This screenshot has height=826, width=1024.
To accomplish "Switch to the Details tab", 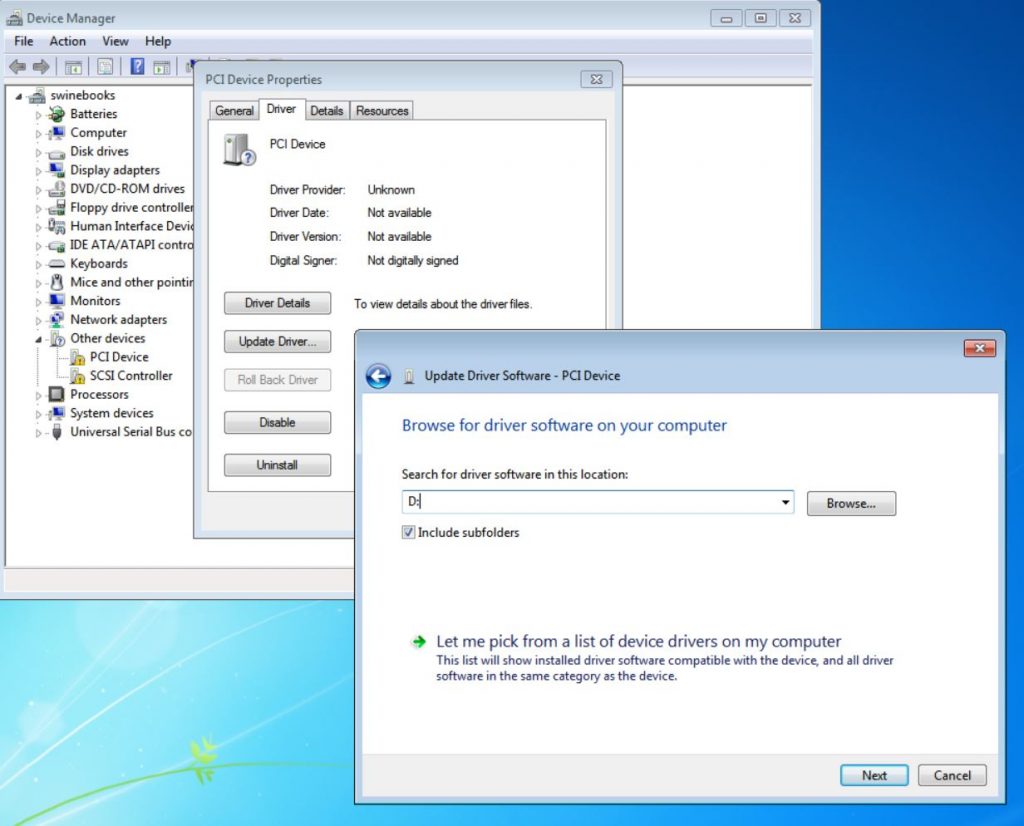I will pyautogui.click(x=326, y=111).
